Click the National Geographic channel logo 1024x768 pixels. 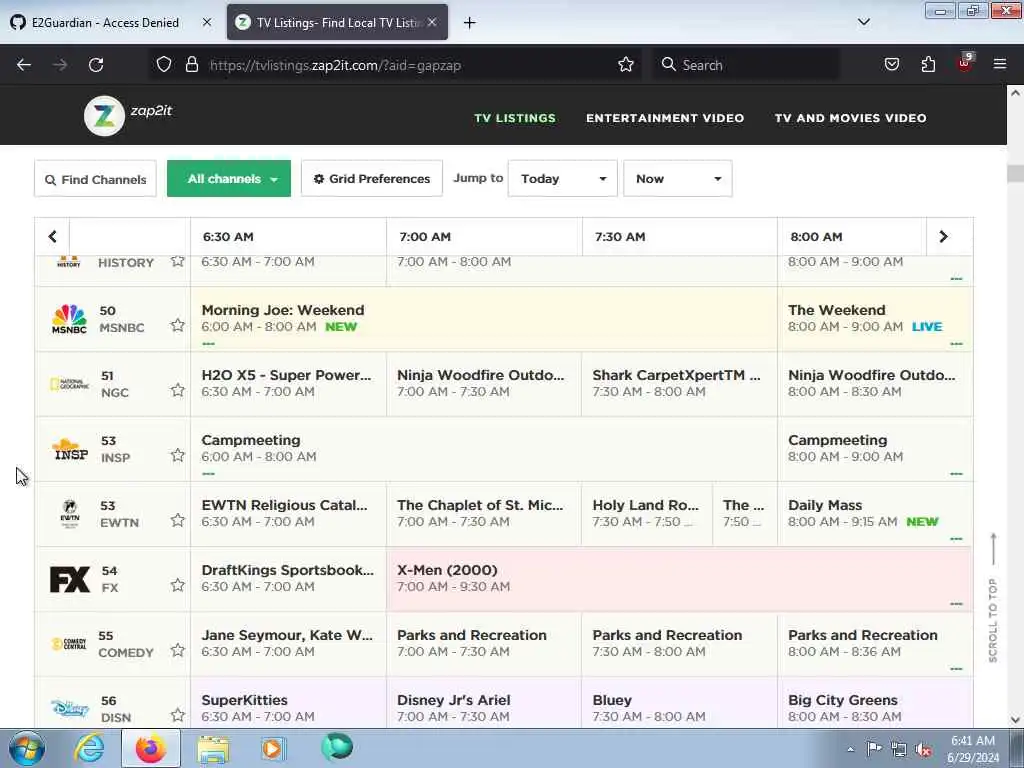[x=69, y=384]
